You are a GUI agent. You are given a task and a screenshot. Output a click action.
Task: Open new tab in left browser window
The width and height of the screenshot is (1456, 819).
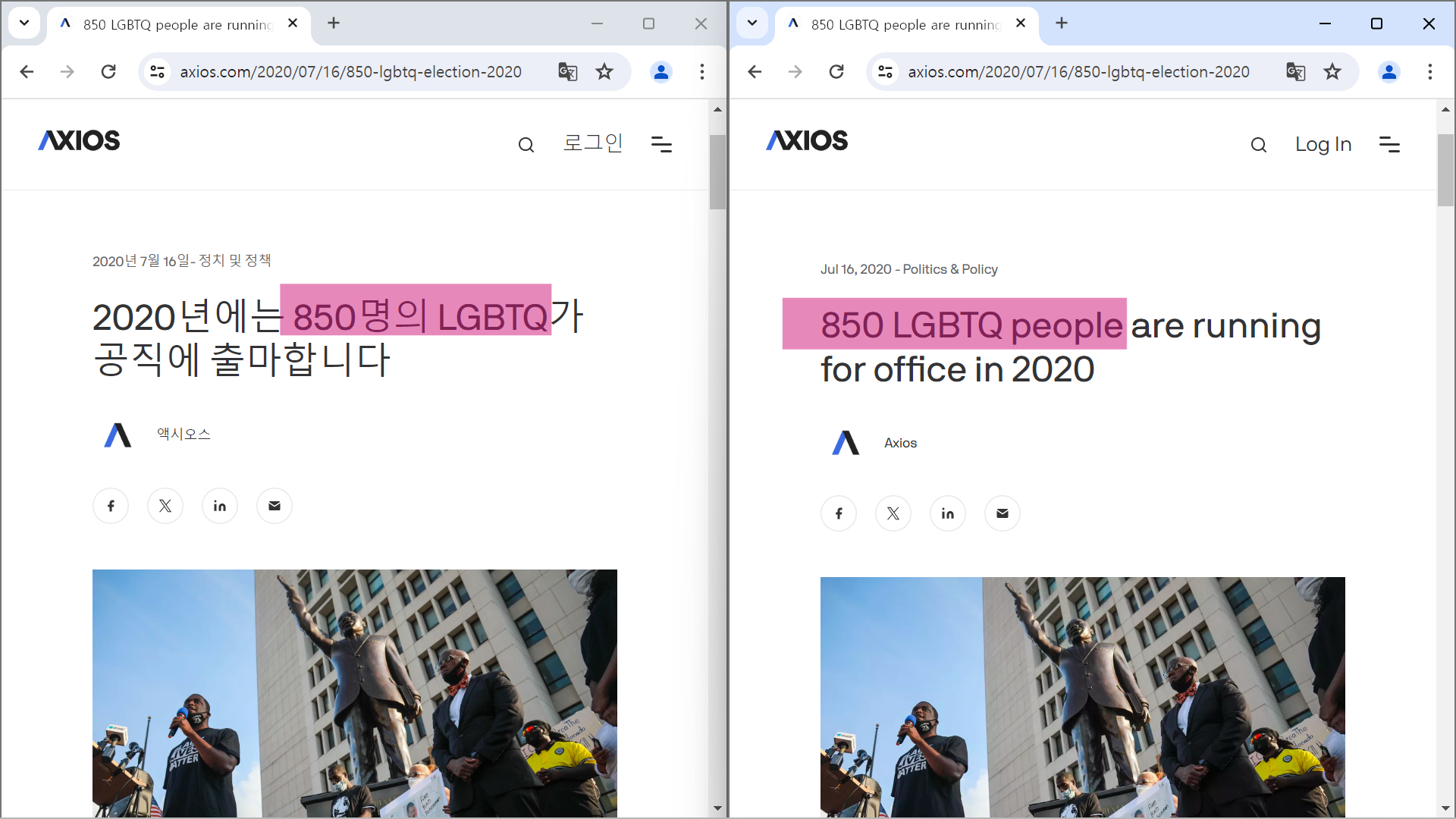[x=334, y=24]
